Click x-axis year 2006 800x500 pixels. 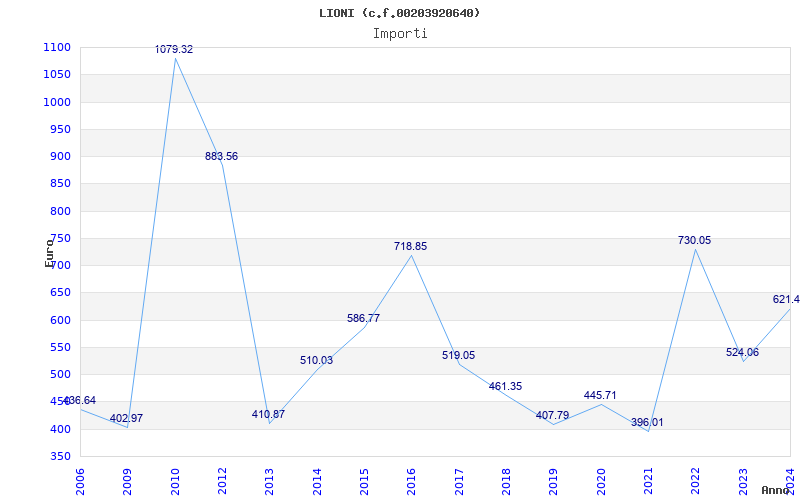(x=80, y=482)
